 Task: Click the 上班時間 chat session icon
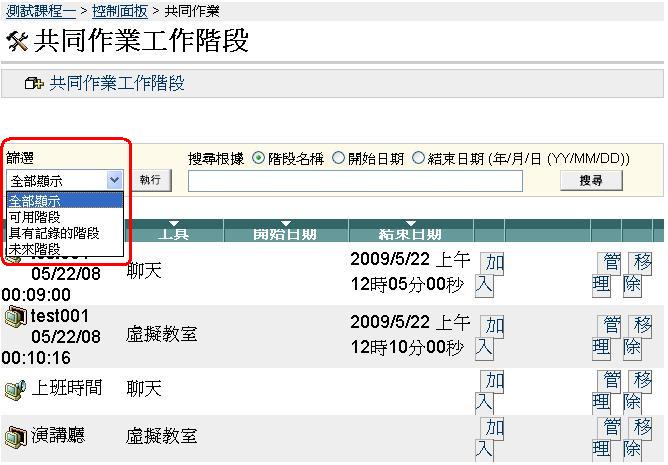tap(14, 388)
